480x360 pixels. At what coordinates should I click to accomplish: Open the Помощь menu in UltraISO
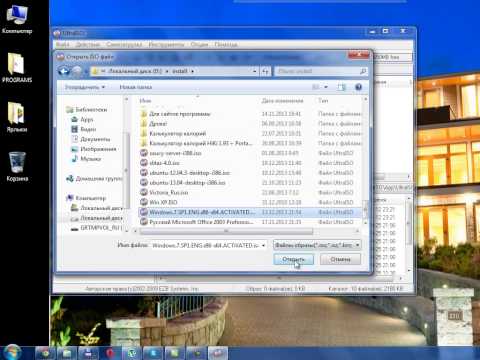[226, 44]
